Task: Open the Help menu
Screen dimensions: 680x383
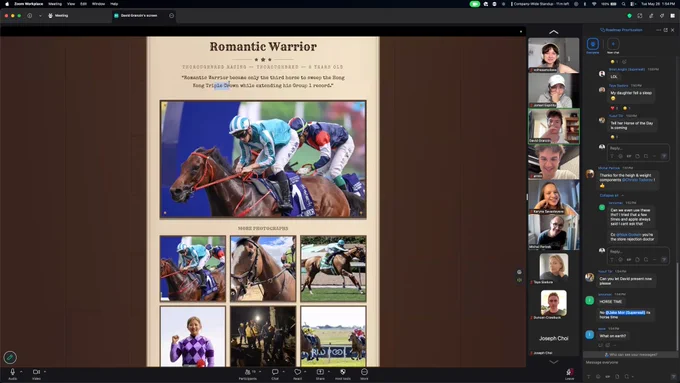Action: click(x=114, y=4)
